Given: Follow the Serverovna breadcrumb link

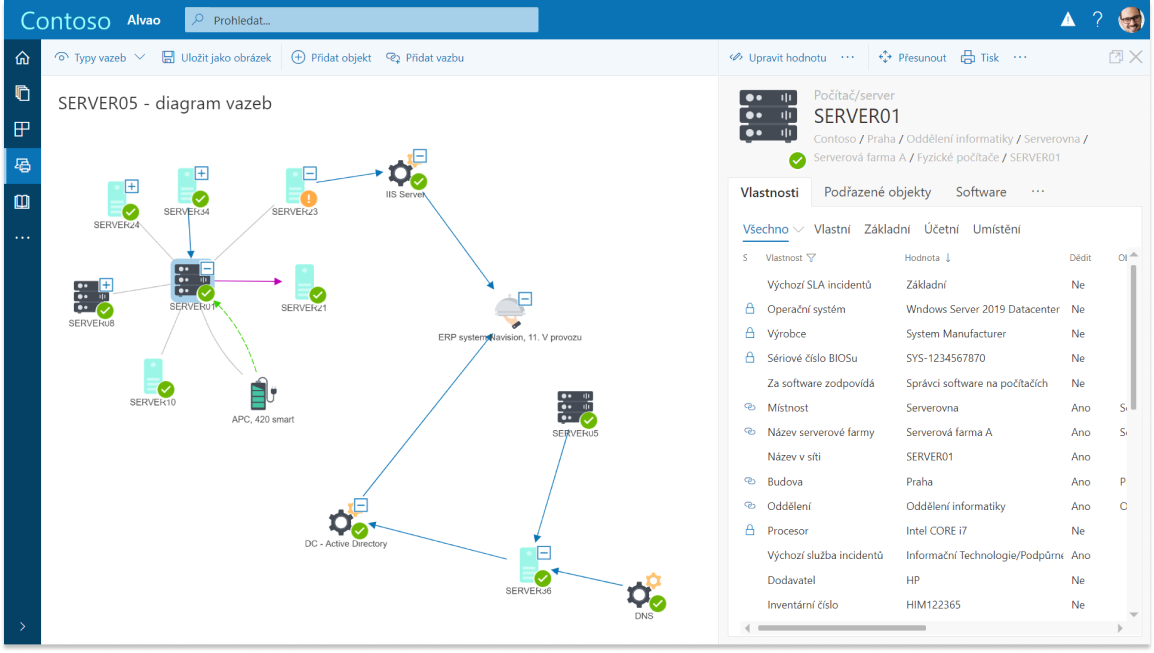Looking at the screenshot, I should click(1052, 139).
